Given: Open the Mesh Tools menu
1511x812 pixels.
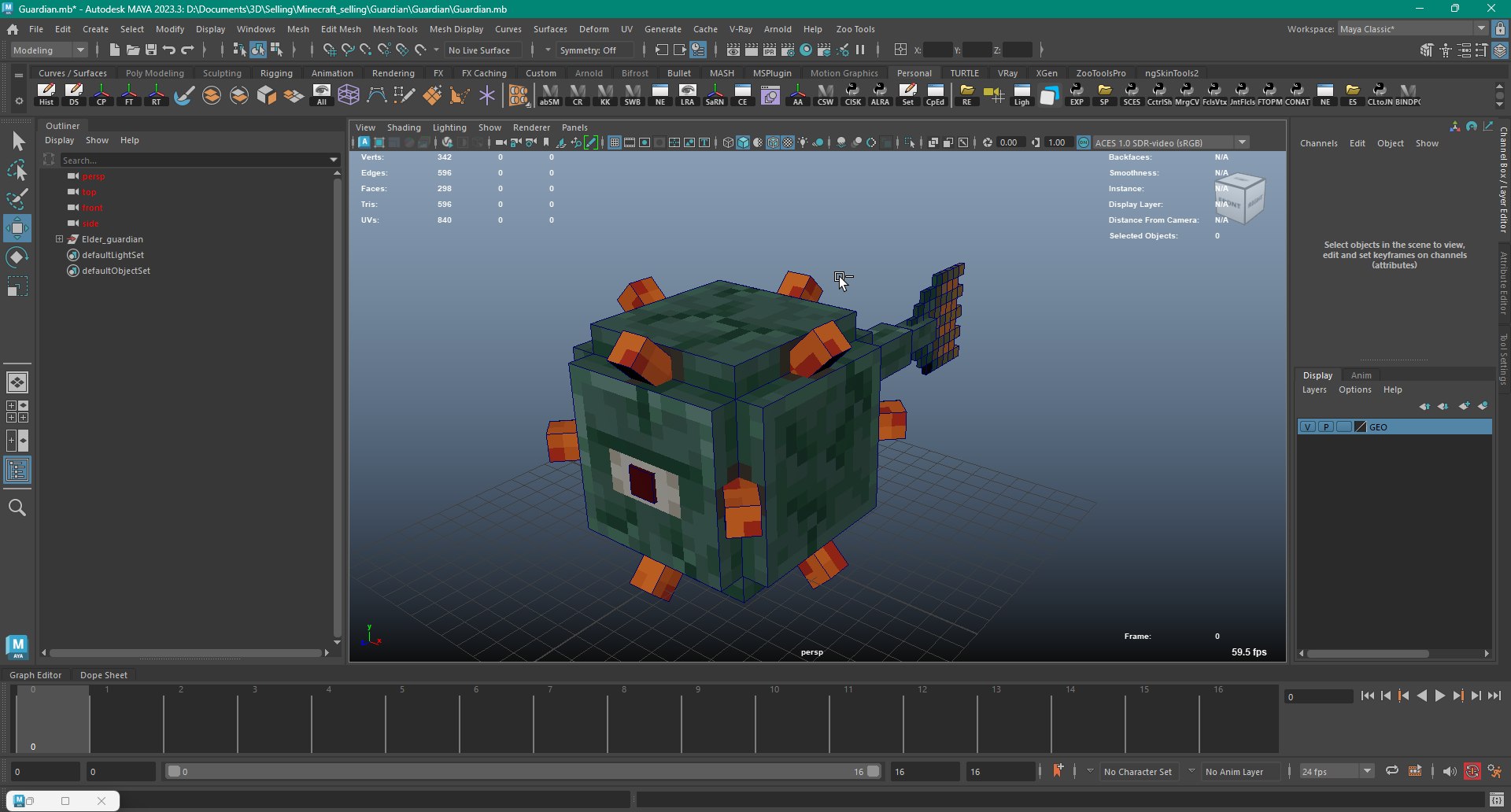Looking at the screenshot, I should click(395, 29).
